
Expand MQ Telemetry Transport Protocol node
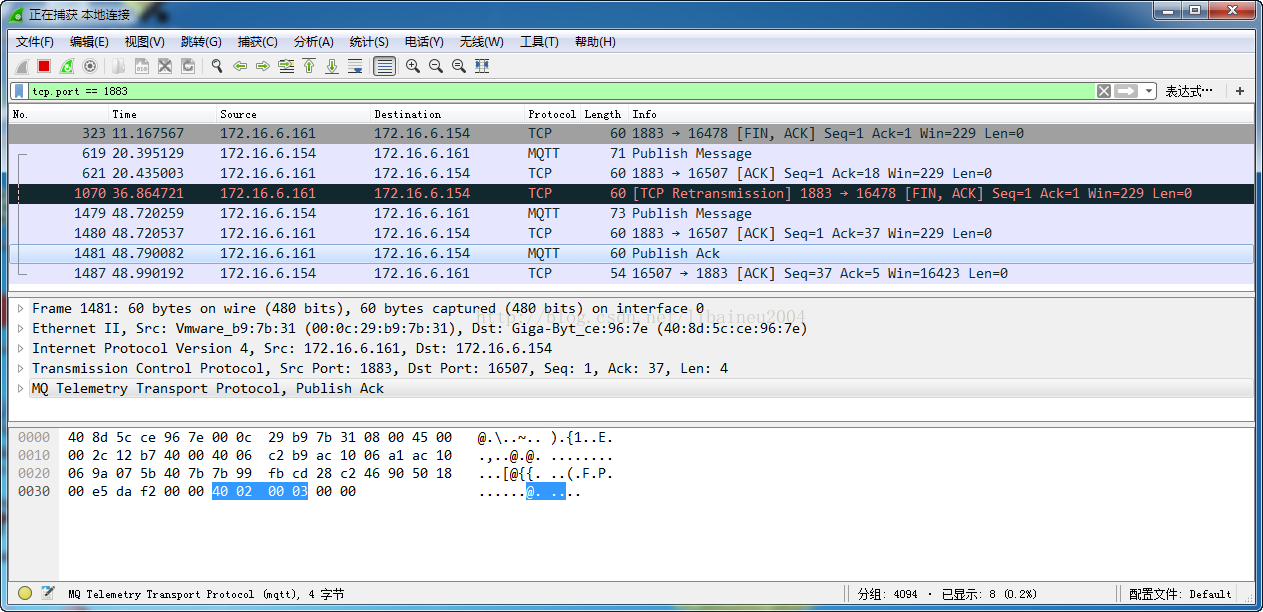pyautogui.click(x=20, y=389)
